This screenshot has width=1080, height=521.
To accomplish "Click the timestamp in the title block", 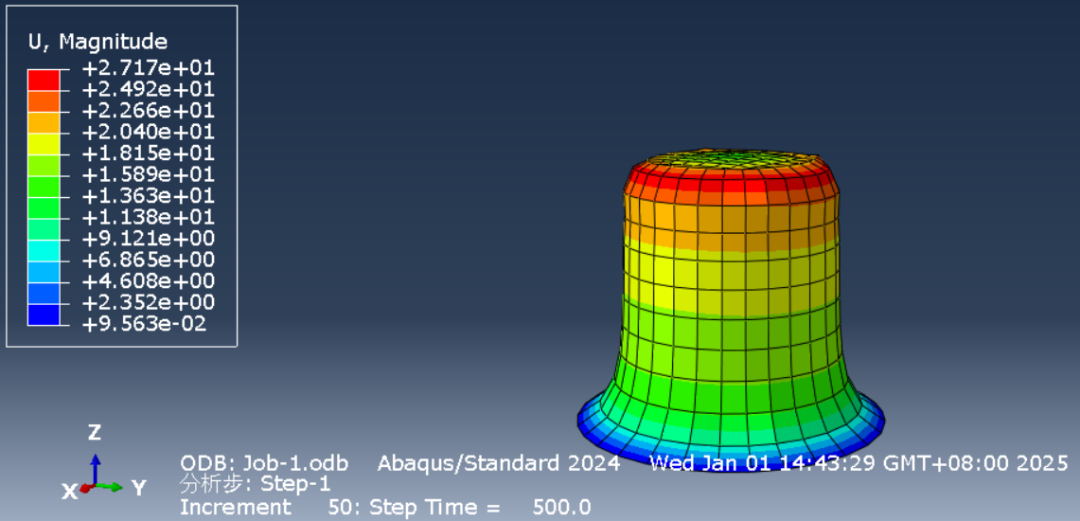I will (858, 463).
